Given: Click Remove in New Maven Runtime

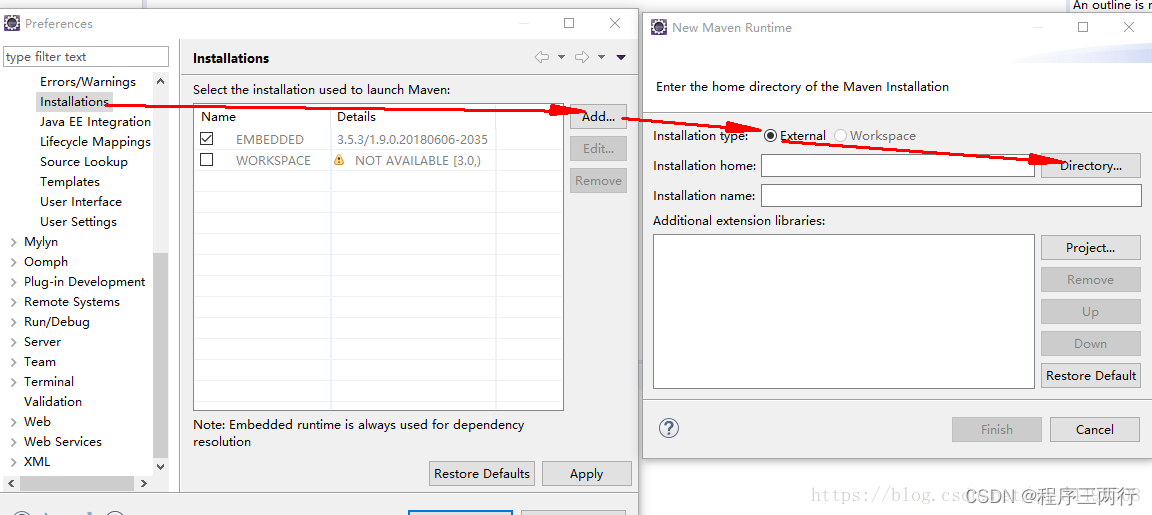Looking at the screenshot, I should coord(1090,280).
